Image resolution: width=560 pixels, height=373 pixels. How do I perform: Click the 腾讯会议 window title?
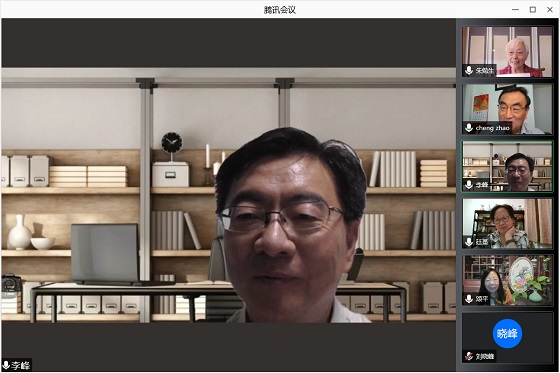click(x=280, y=10)
